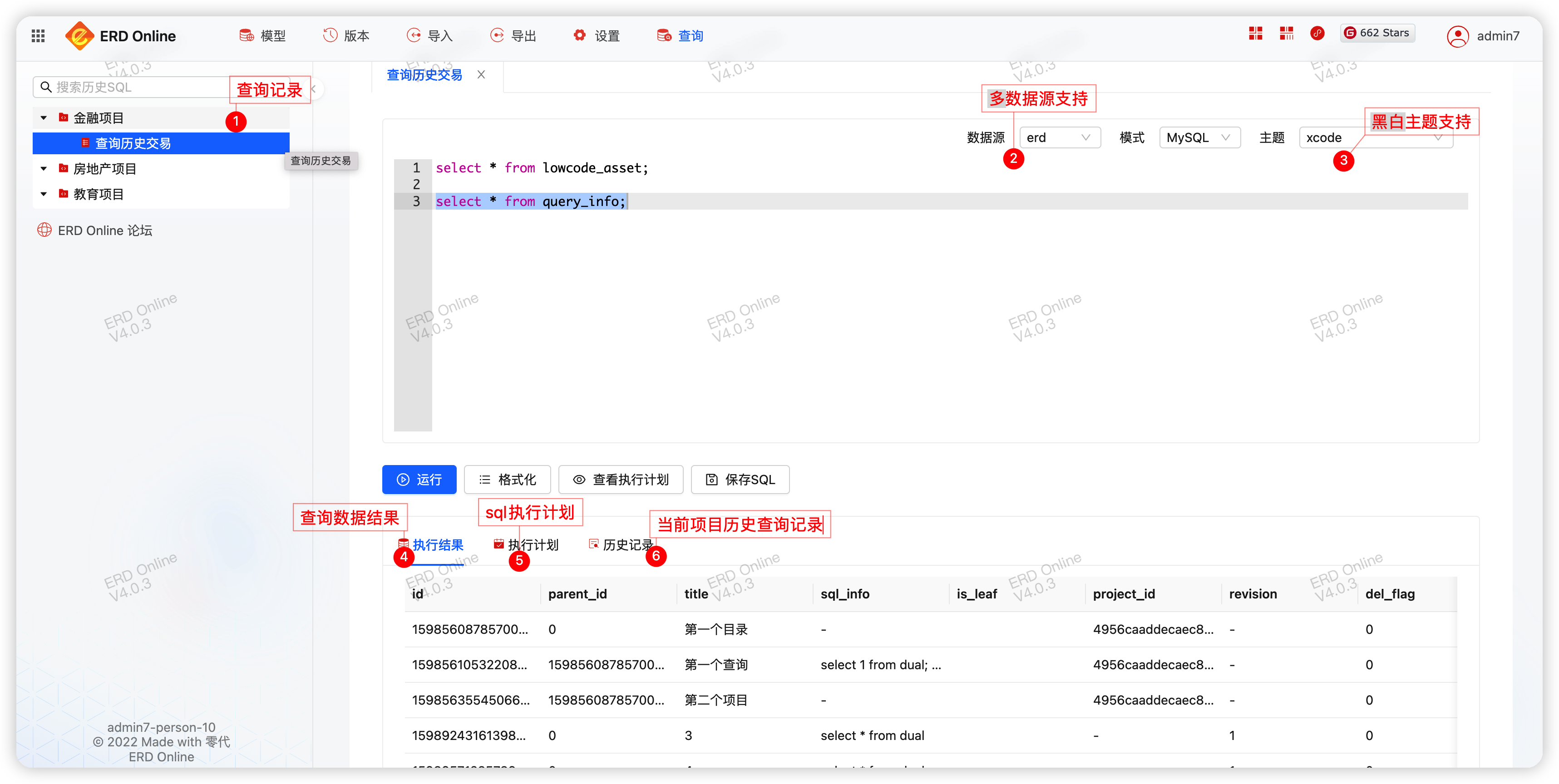Image resolution: width=1559 pixels, height=784 pixels.
Task: Click the apps grid icon
Action: pyautogui.click(x=38, y=36)
